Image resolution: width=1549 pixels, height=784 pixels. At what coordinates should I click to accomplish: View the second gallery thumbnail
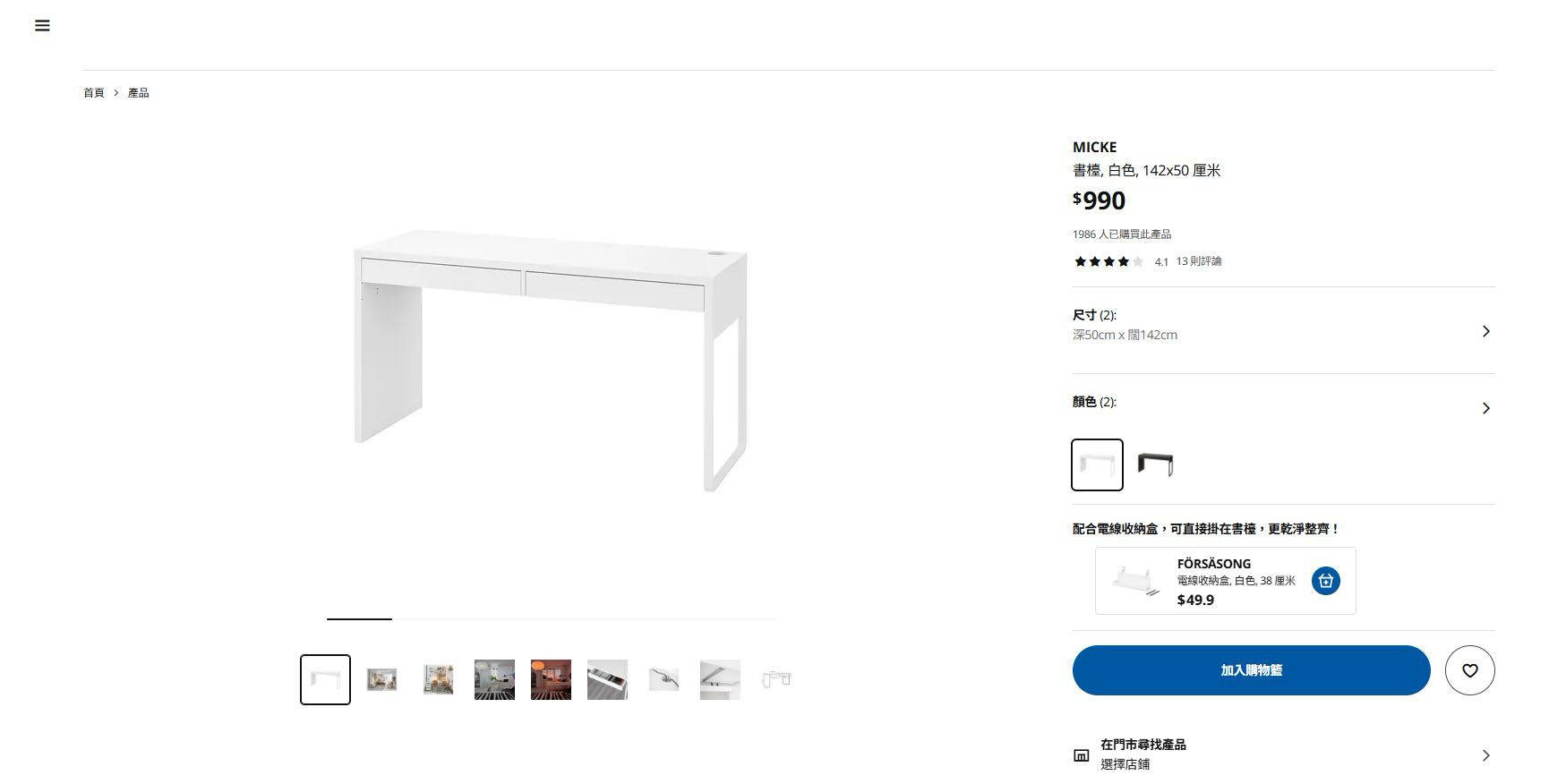381,680
